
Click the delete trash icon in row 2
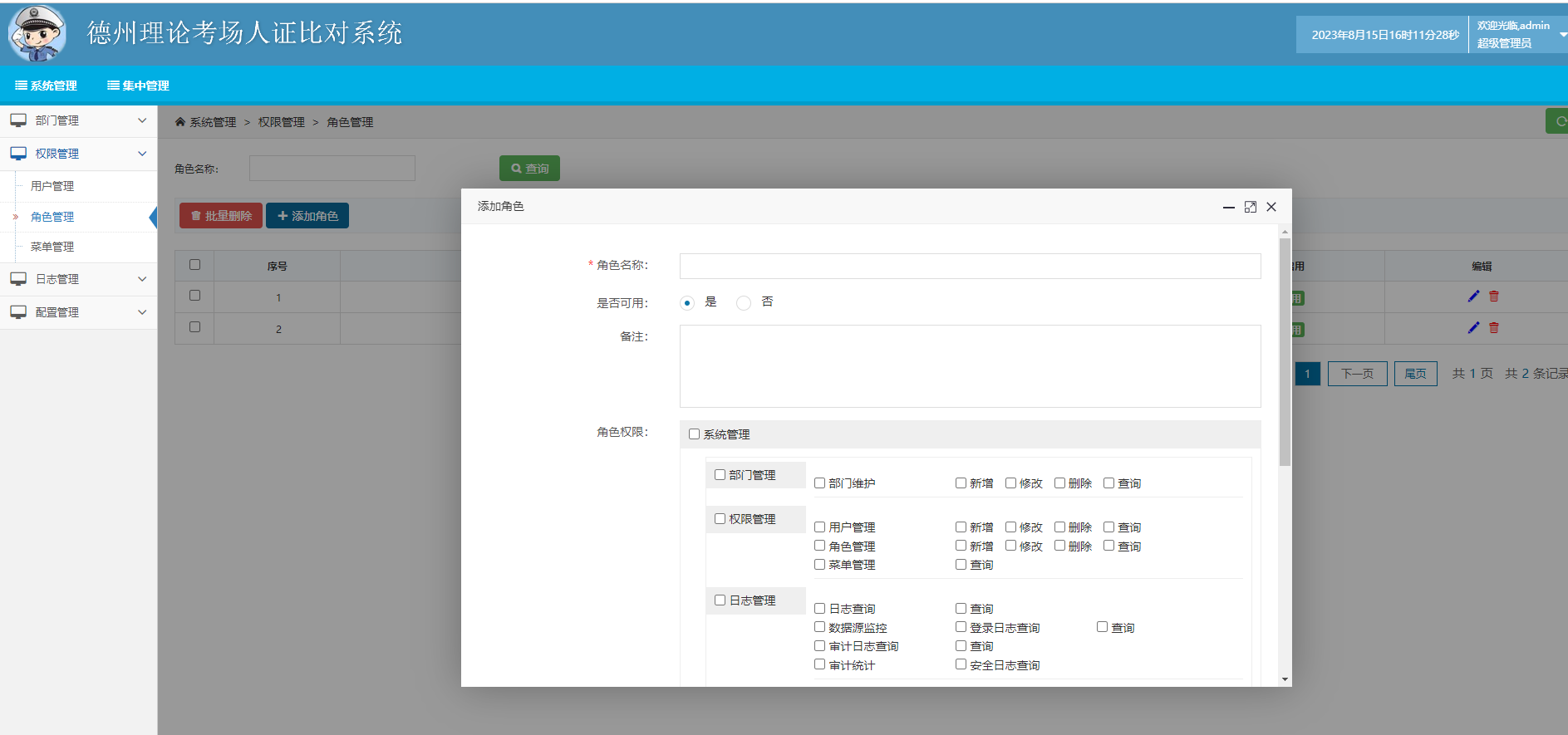(1494, 328)
